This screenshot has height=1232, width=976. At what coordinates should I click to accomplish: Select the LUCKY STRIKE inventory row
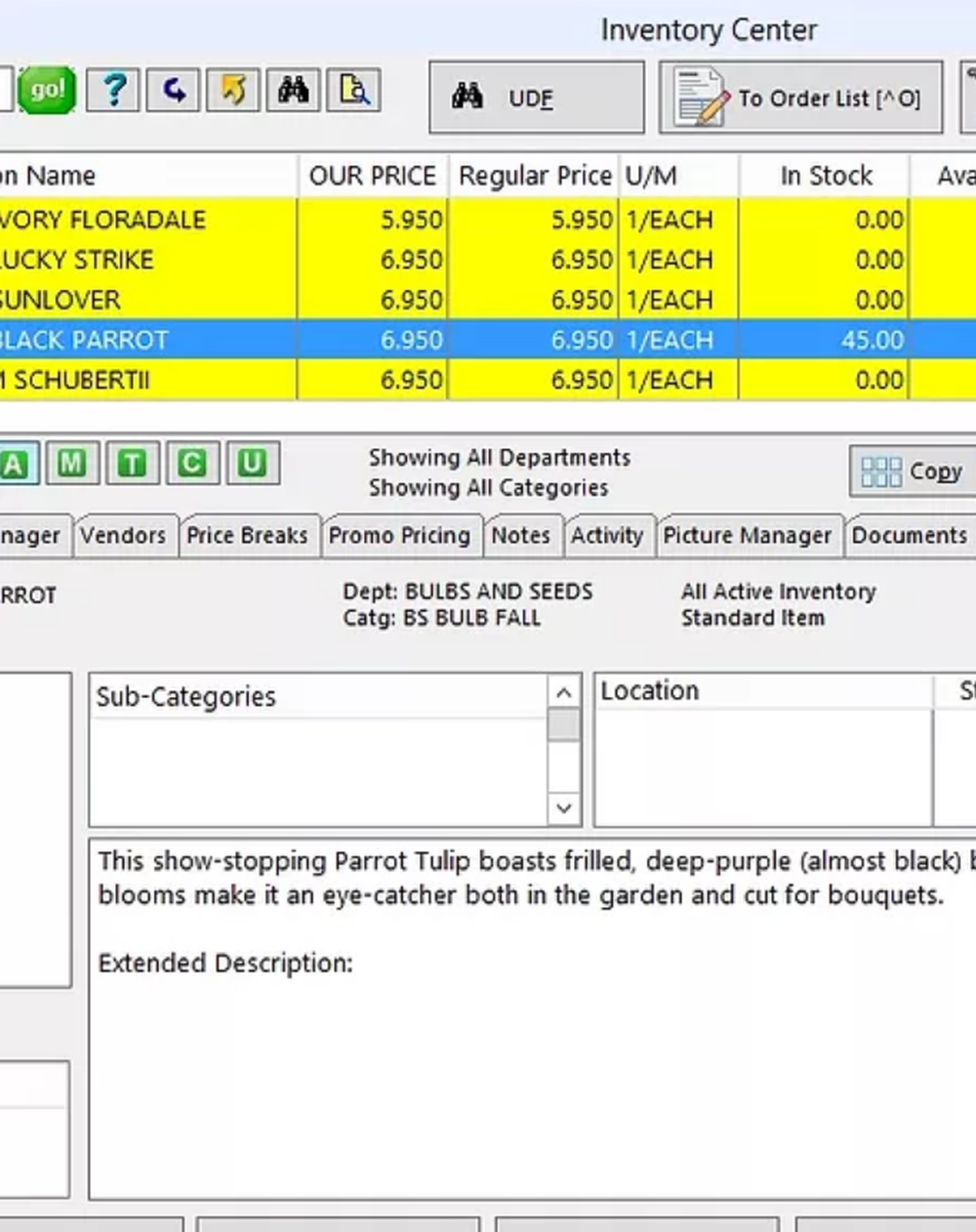pos(488,260)
